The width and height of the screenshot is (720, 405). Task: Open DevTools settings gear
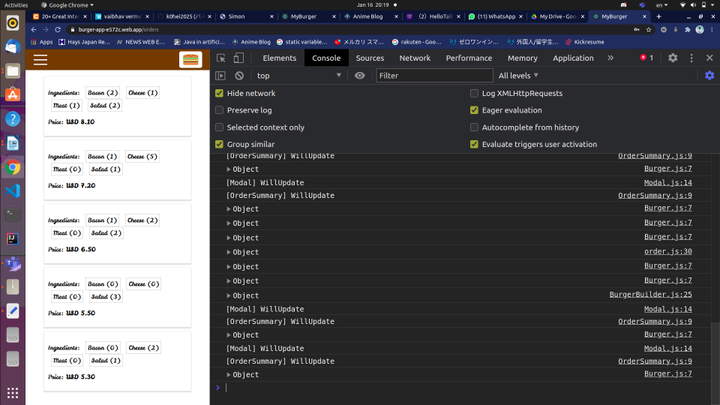coord(673,58)
